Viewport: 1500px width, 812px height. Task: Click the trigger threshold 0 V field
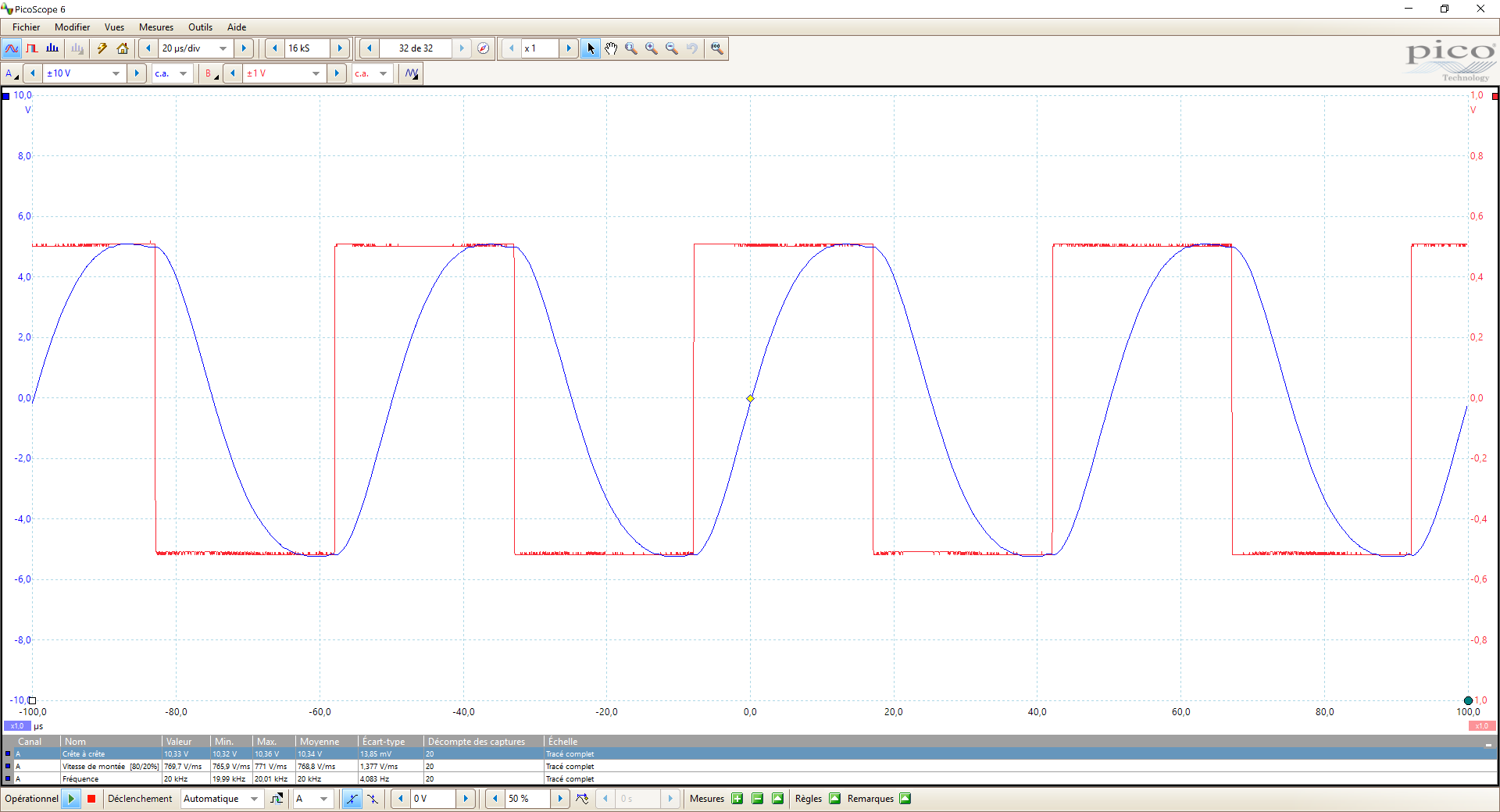coord(433,799)
